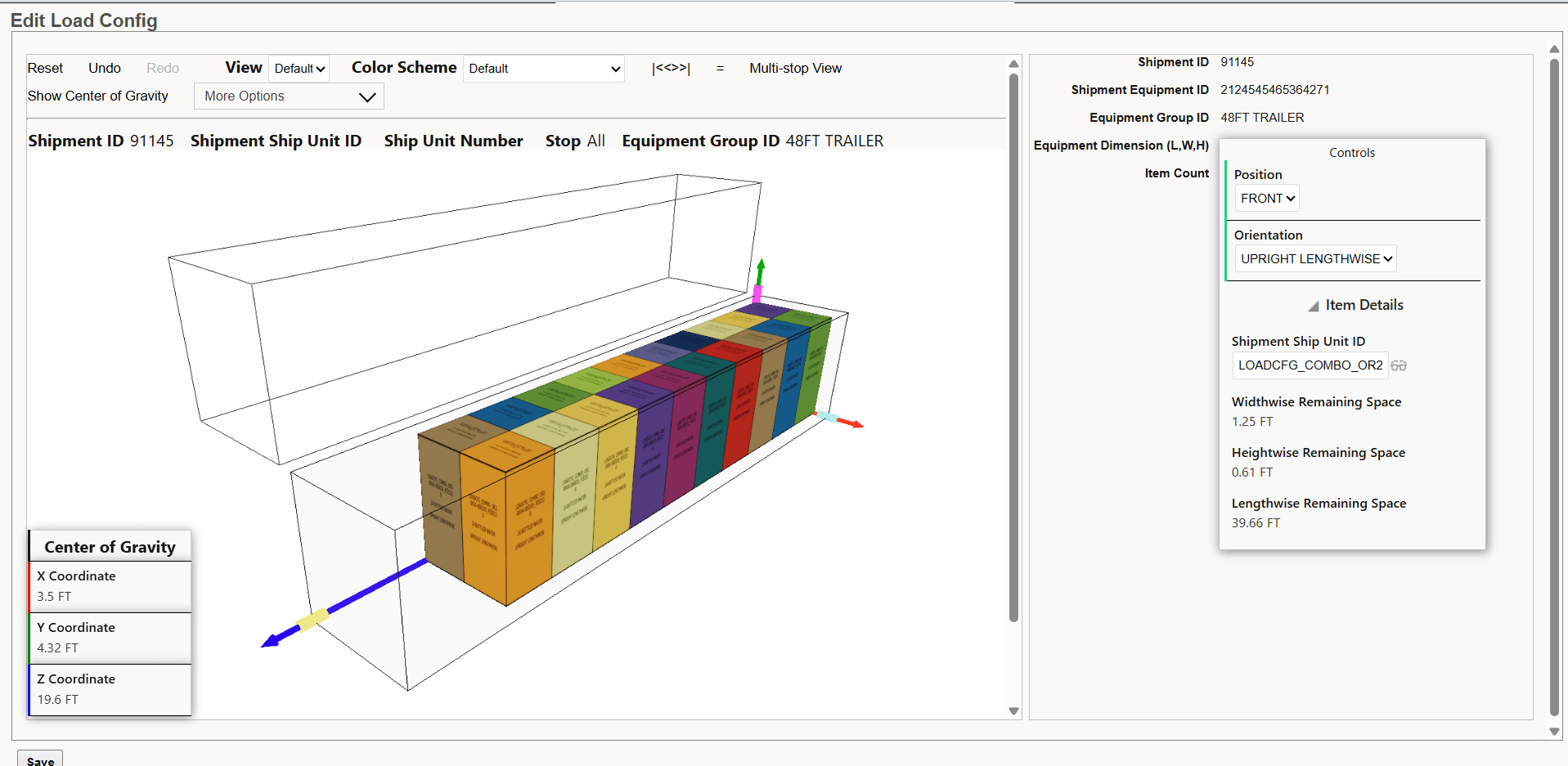Image resolution: width=1568 pixels, height=766 pixels.
Task: Click the |<<>>| expand view control
Action: [x=671, y=68]
